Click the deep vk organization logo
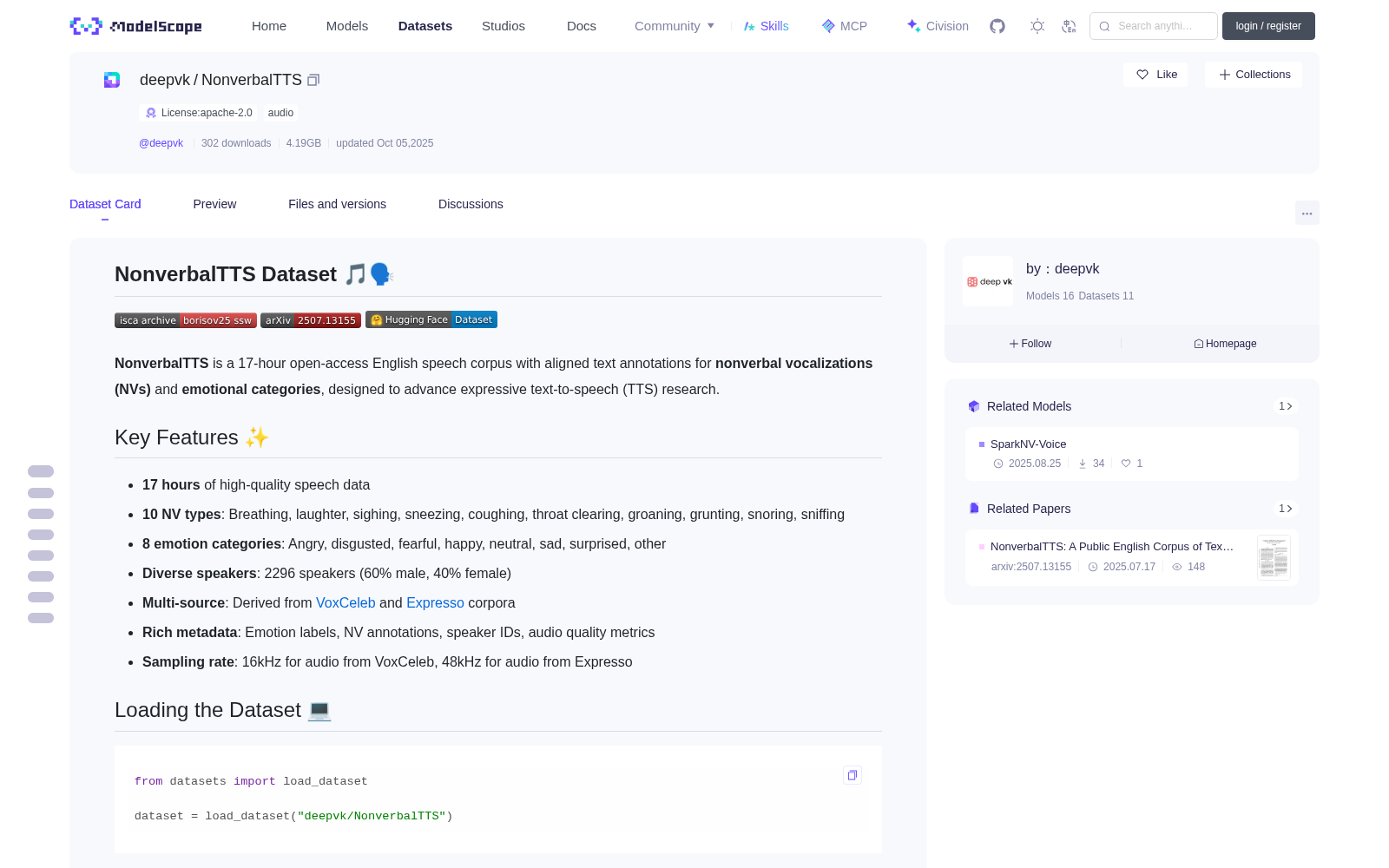The height and width of the screenshot is (868, 1389). pos(988,281)
